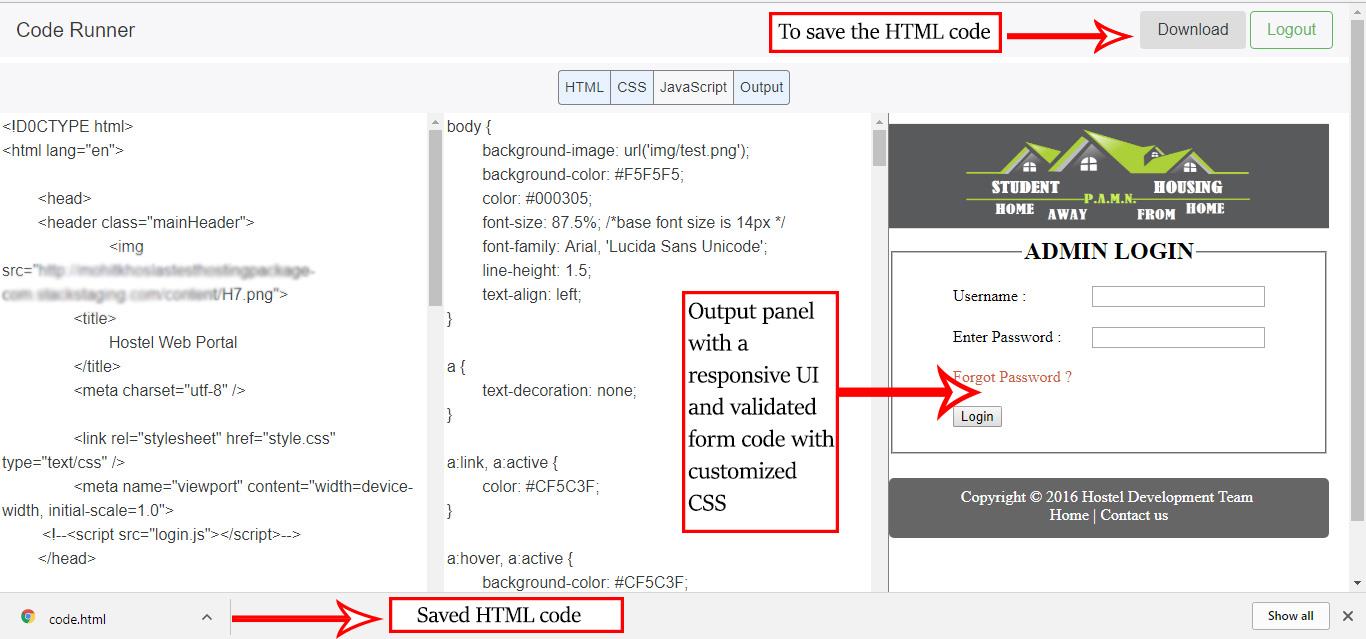The height and width of the screenshot is (639, 1366).
Task: Follow the Home footer link
Action: (x=1068, y=515)
